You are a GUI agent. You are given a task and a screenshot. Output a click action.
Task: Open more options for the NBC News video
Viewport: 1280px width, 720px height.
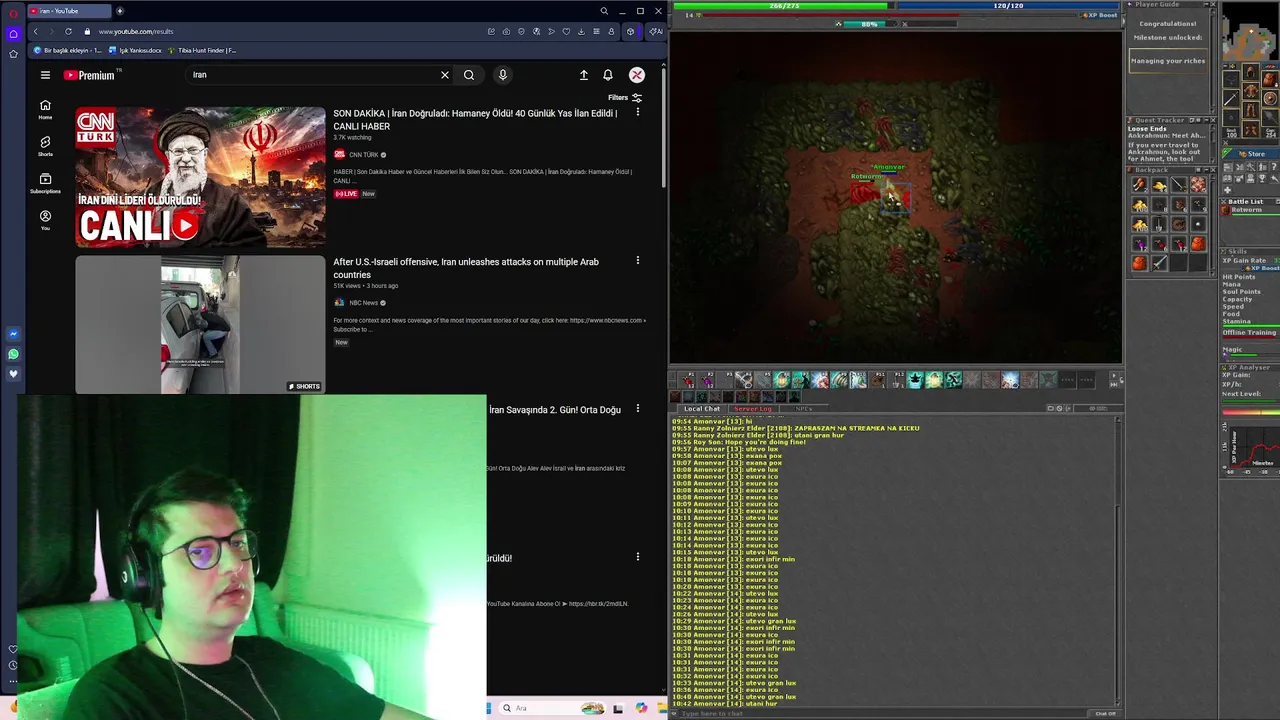coord(638,261)
